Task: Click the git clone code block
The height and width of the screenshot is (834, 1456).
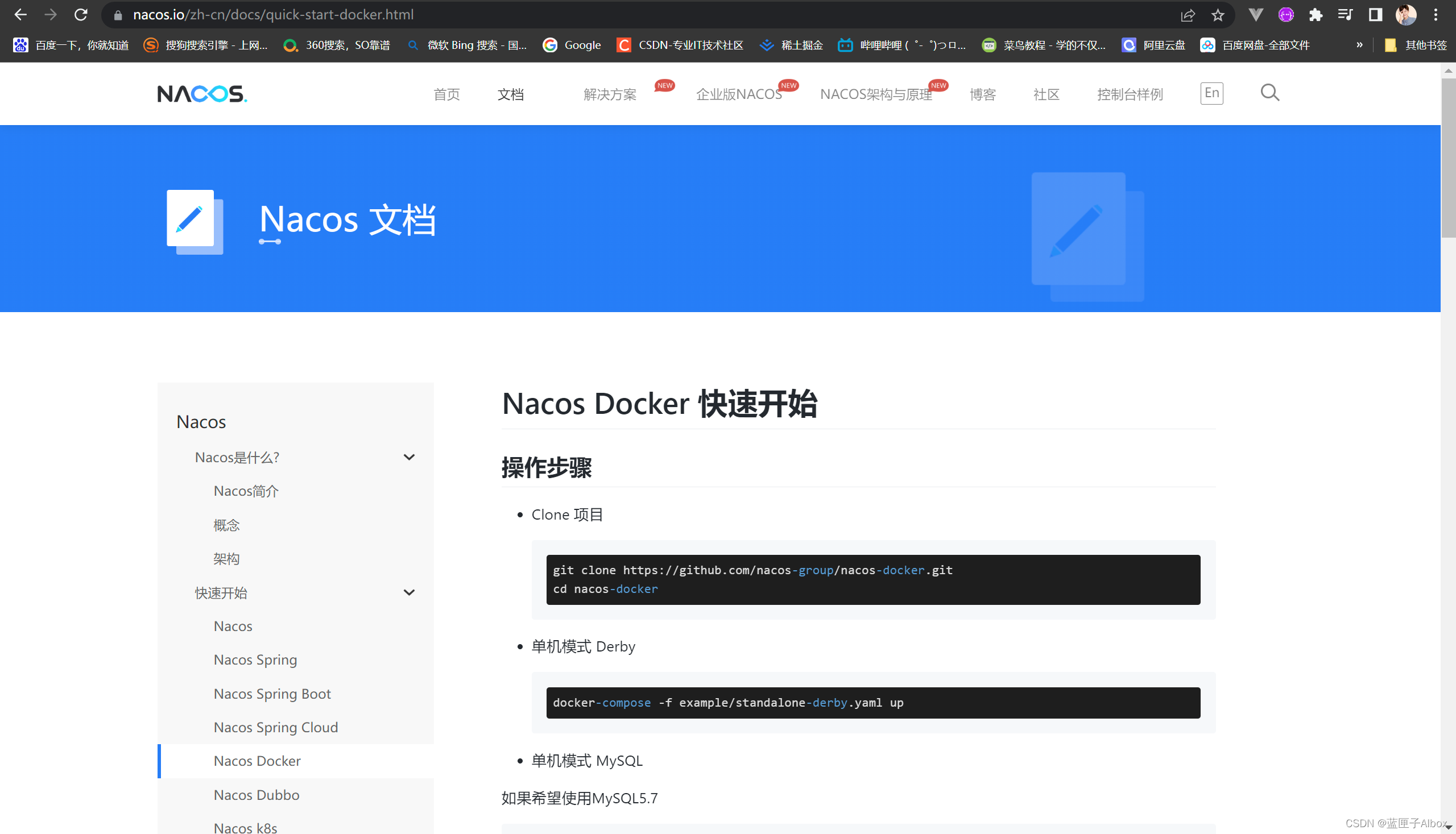Action: [872, 579]
